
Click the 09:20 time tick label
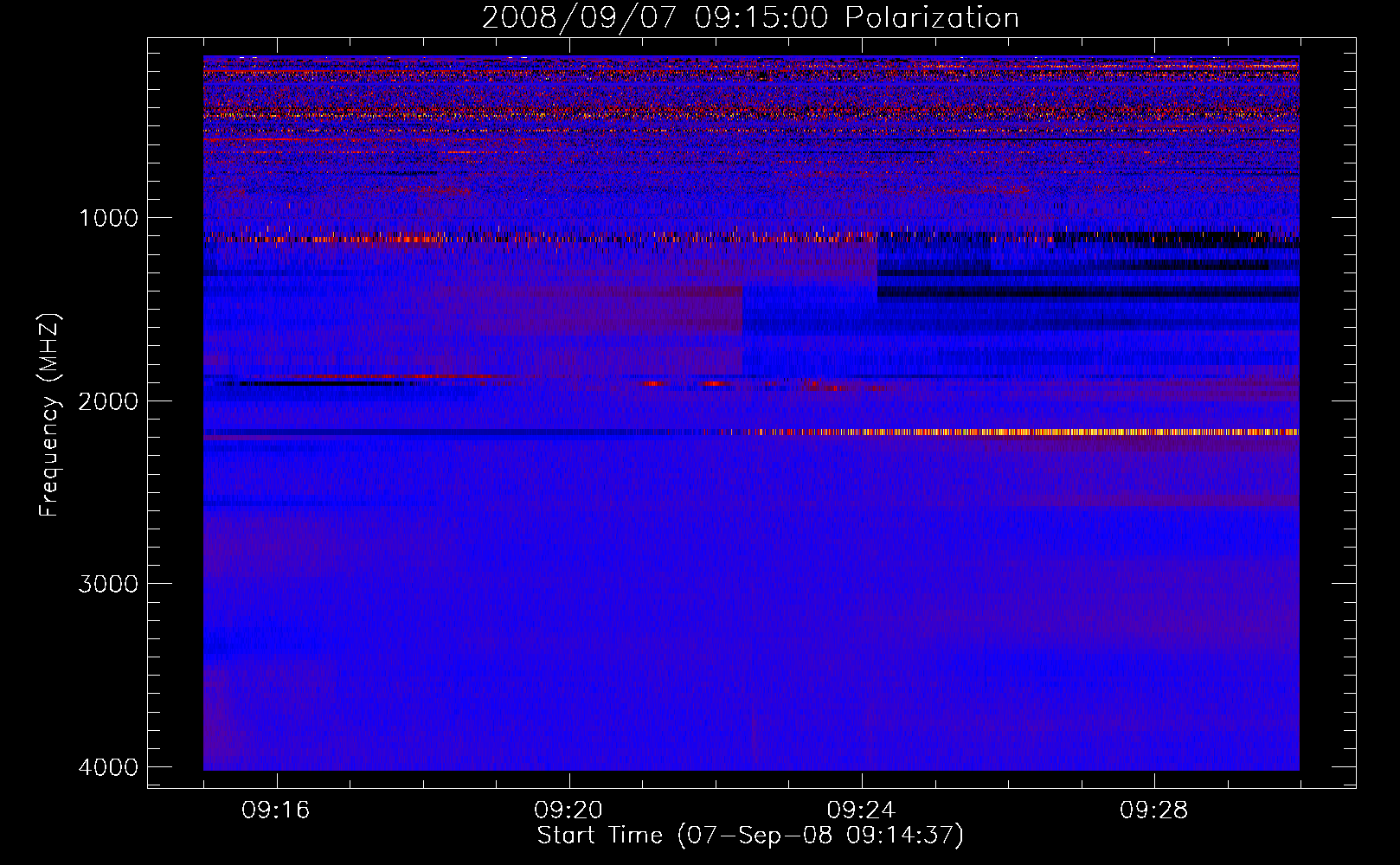point(568,811)
